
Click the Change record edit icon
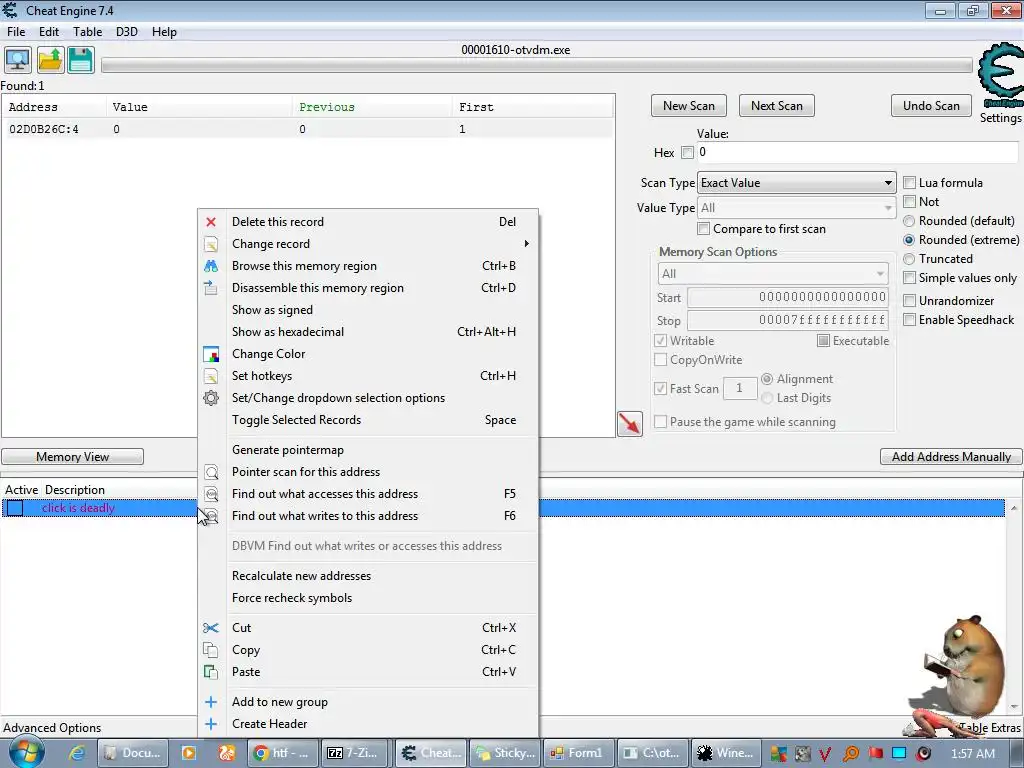(x=211, y=244)
